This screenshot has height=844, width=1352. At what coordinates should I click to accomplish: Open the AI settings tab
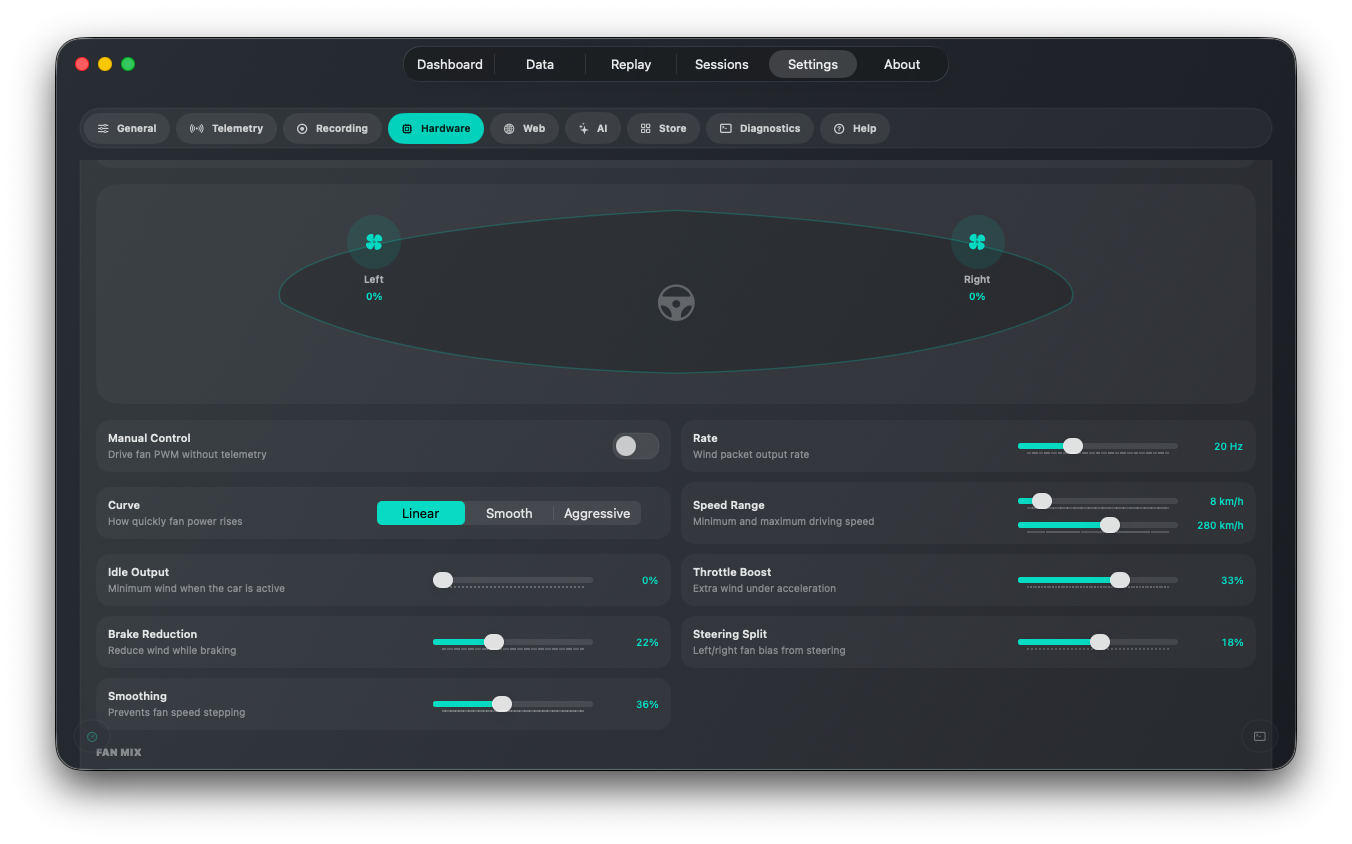coord(593,128)
